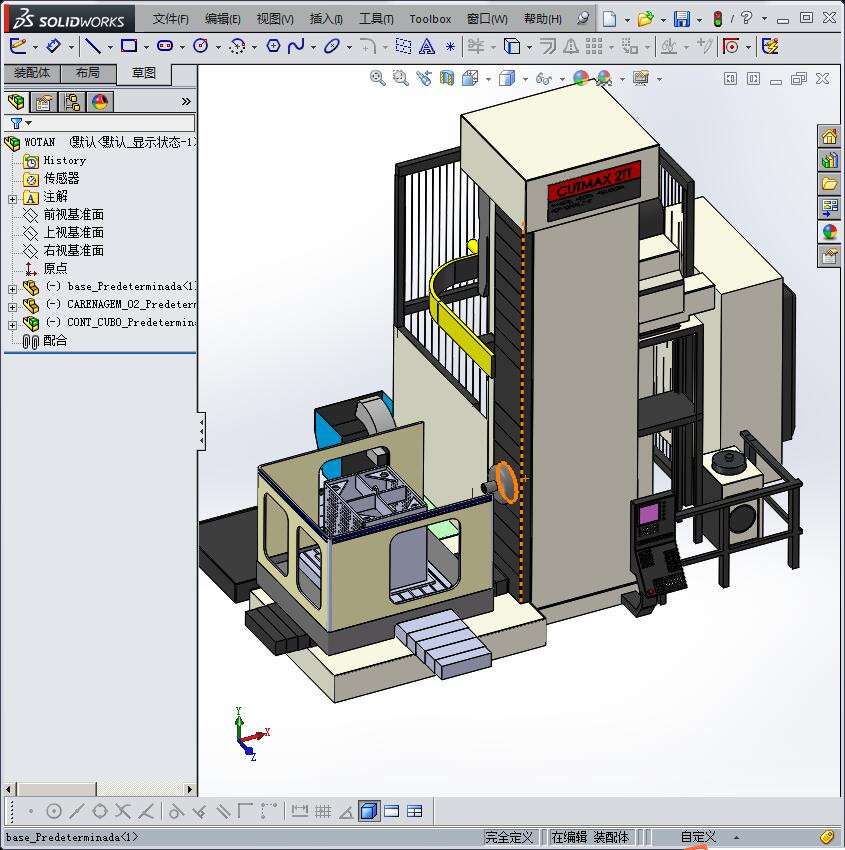Expand the 注解 annotations node

[x=12, y=199]
